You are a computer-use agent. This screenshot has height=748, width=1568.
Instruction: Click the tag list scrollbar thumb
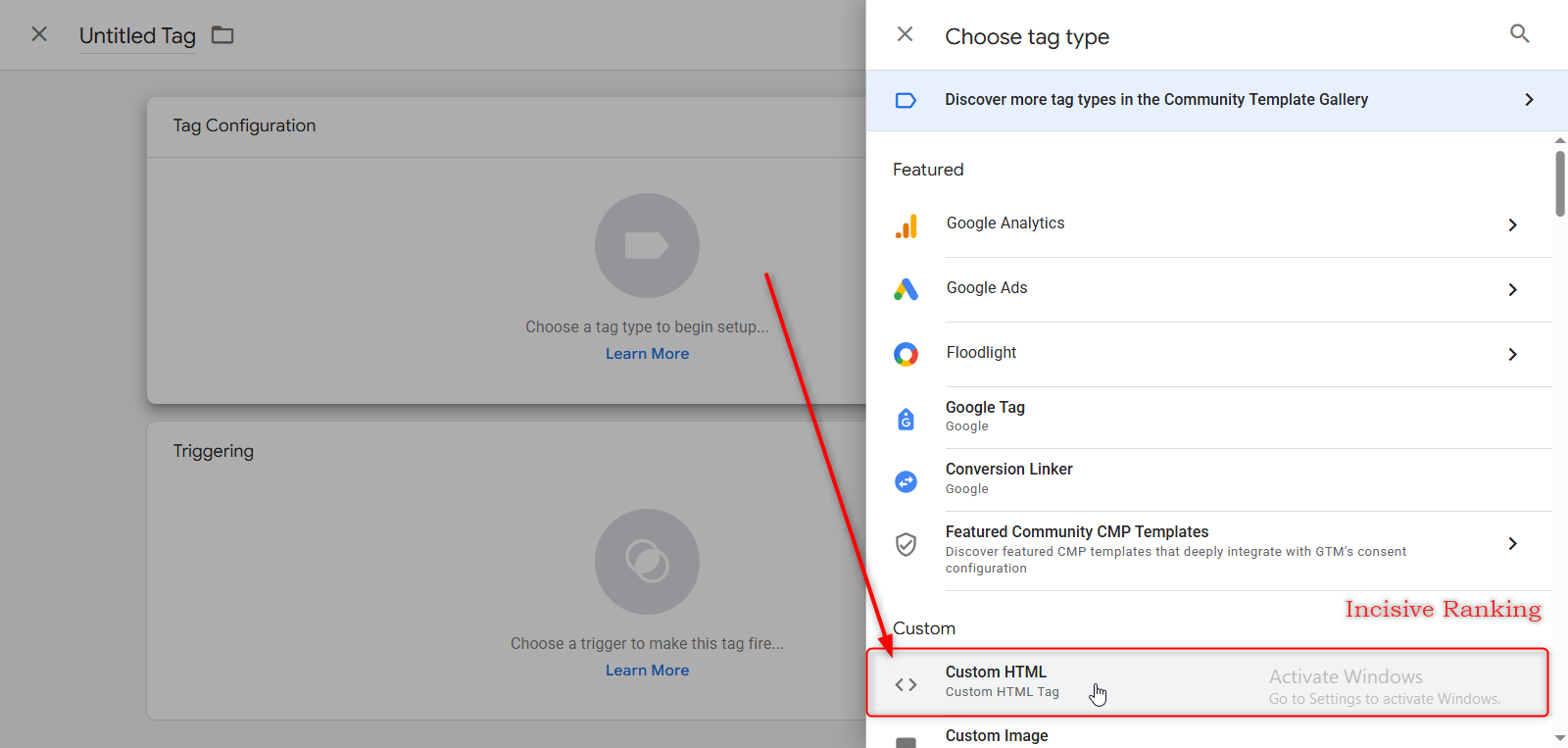1560,182
